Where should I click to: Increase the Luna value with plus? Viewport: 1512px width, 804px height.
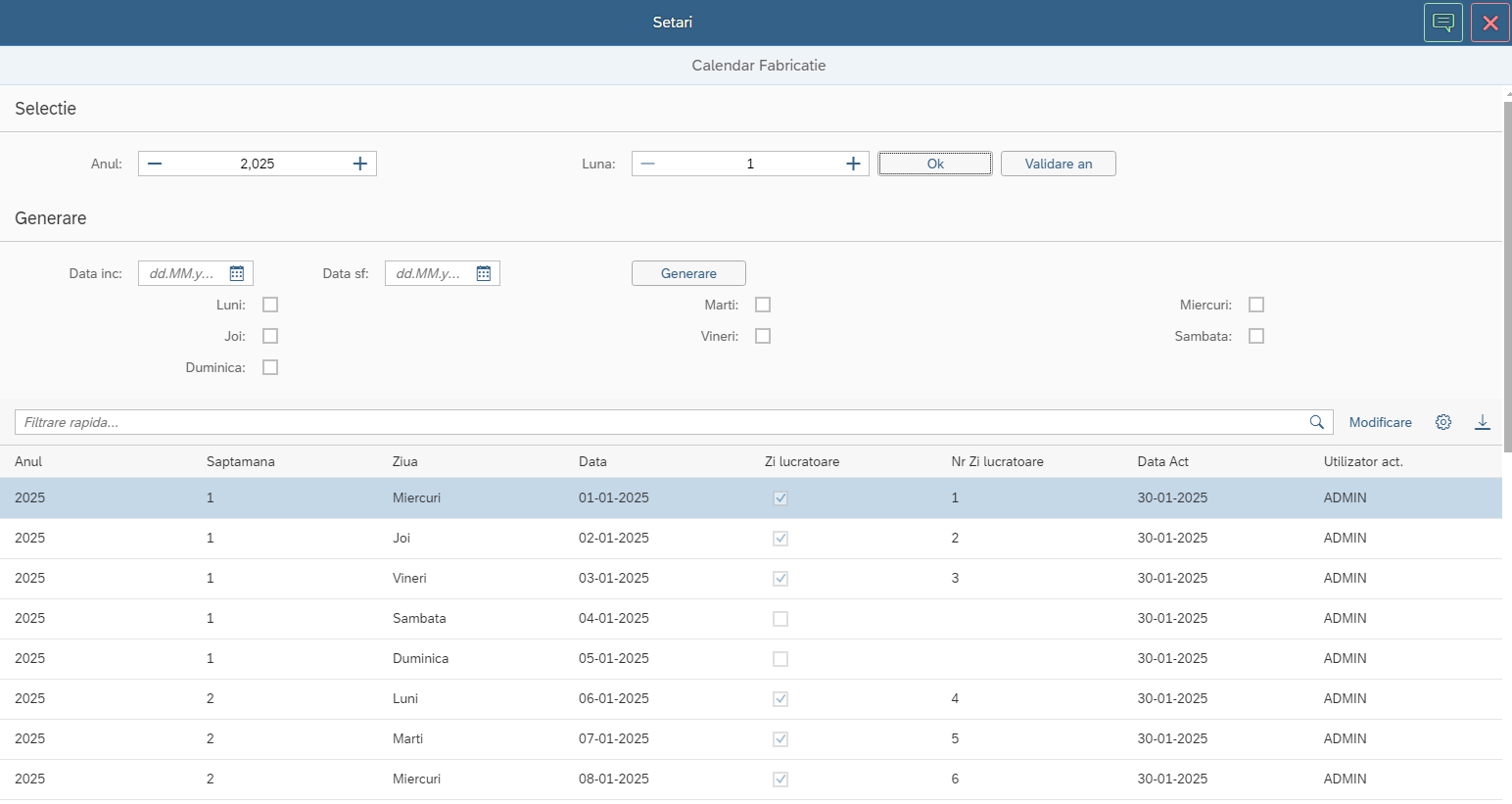(853, 164)
